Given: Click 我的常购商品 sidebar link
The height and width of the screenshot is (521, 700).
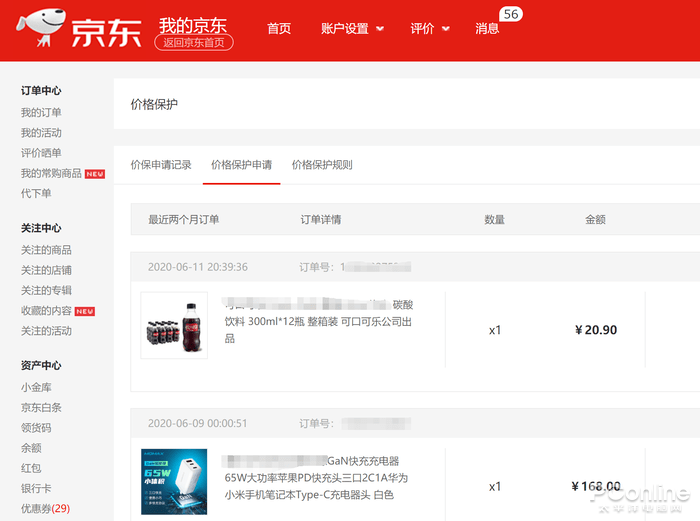Looking at the screenshot, I should point(52,174).
